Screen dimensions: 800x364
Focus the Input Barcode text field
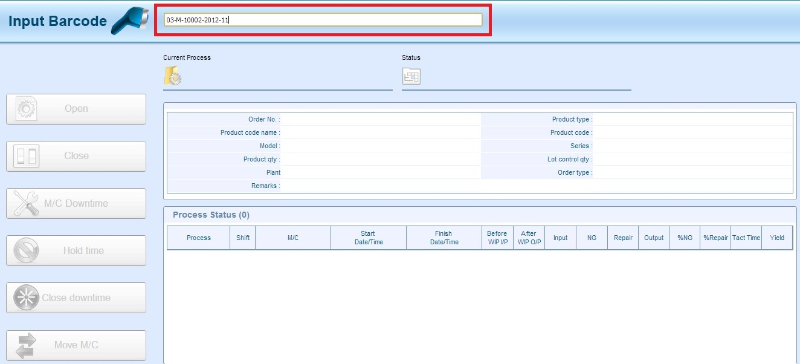323,20
